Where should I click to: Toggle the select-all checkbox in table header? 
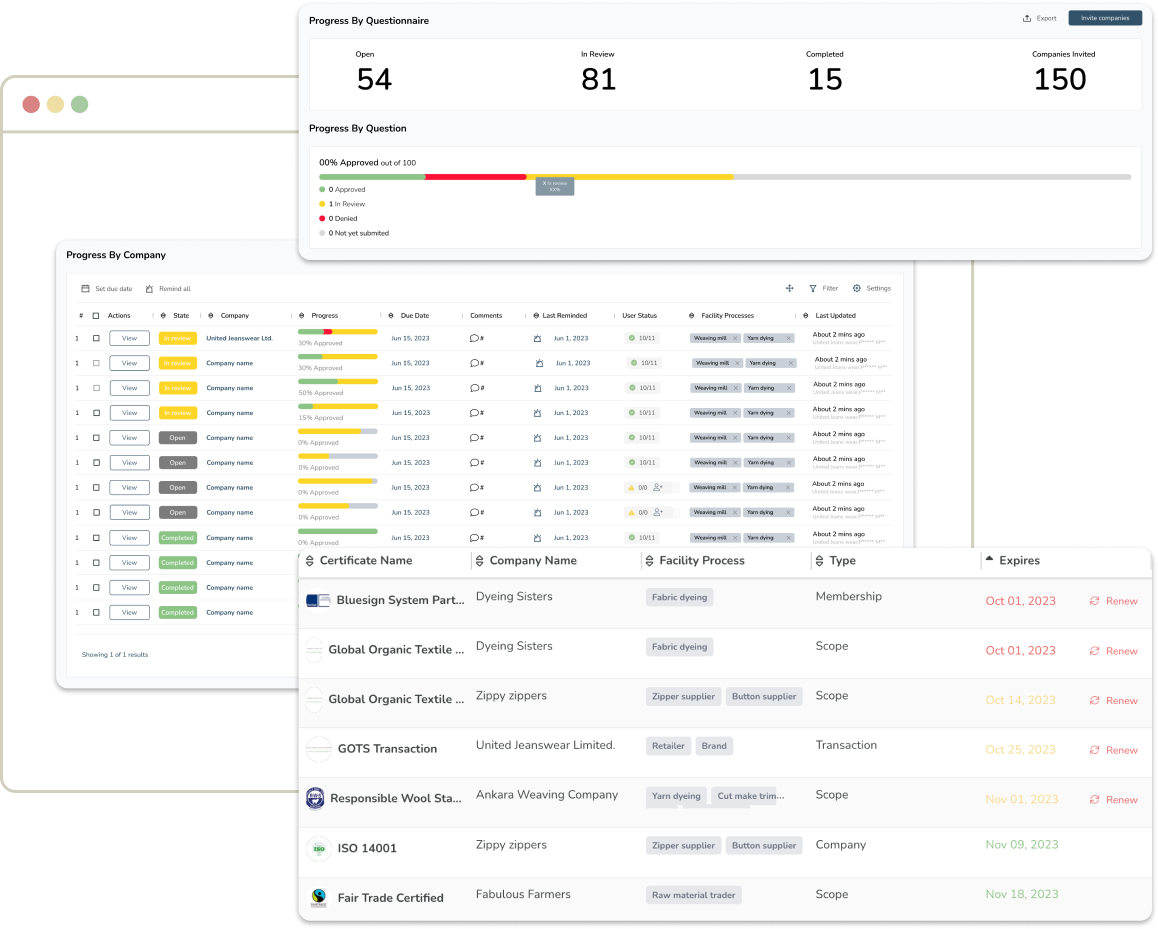coord(96,316)
